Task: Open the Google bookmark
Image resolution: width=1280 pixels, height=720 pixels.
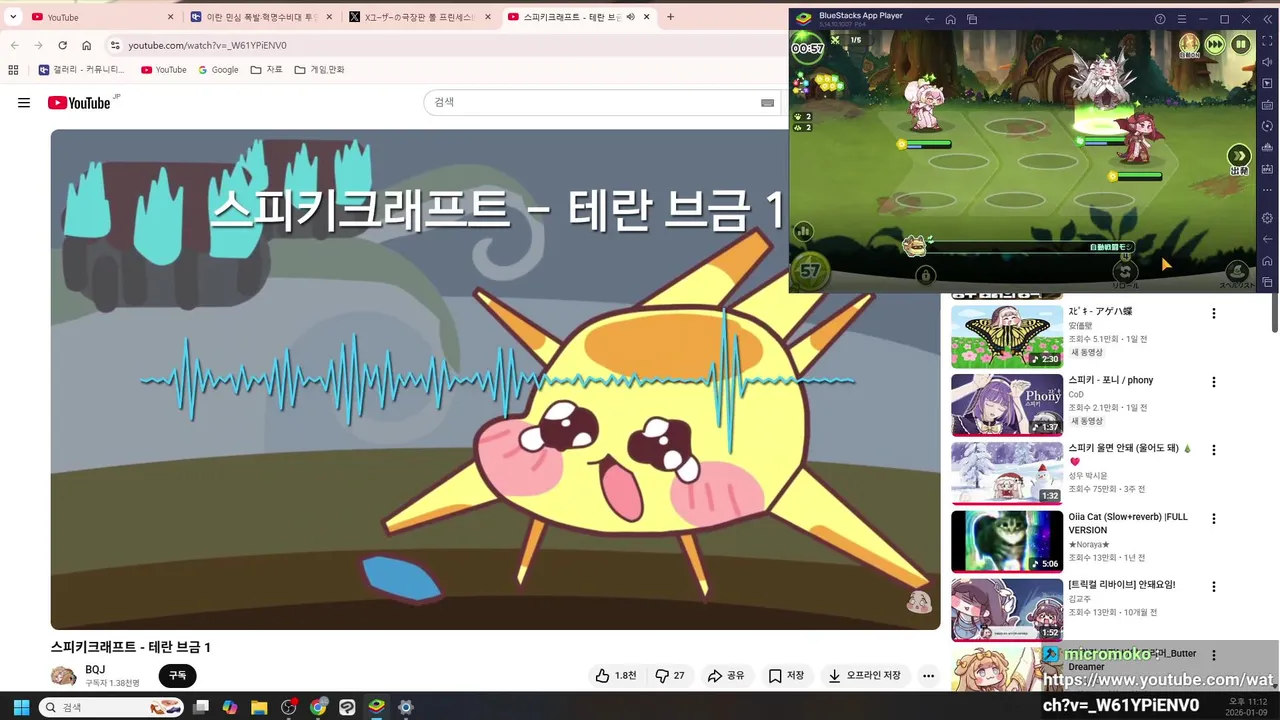Action: click(218, 70)
